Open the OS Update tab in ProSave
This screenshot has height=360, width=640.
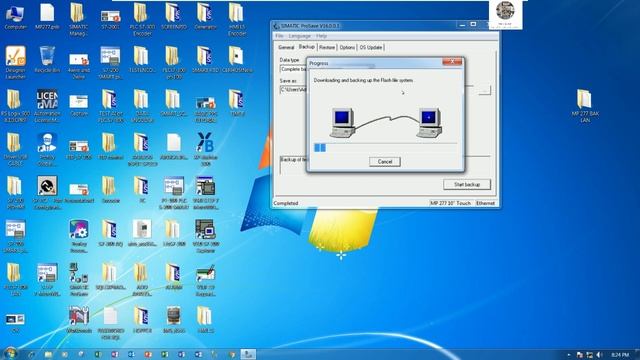[x=371, y=47]
